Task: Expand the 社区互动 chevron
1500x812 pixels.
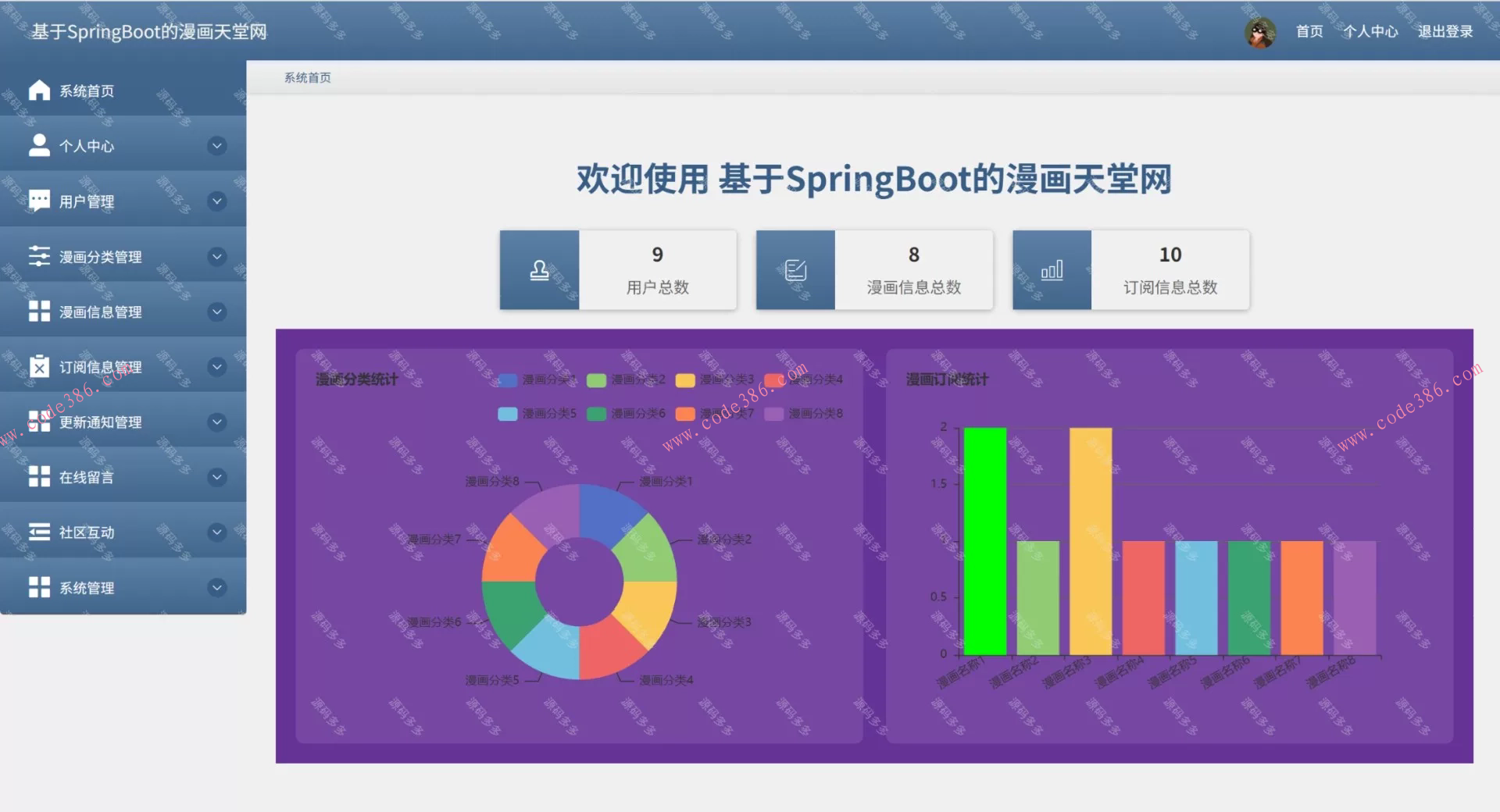Action: coord(217,532)
